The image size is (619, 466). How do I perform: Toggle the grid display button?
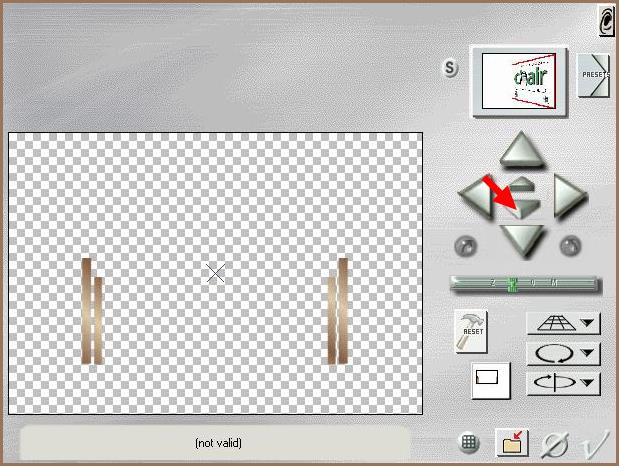click(469, 443)
